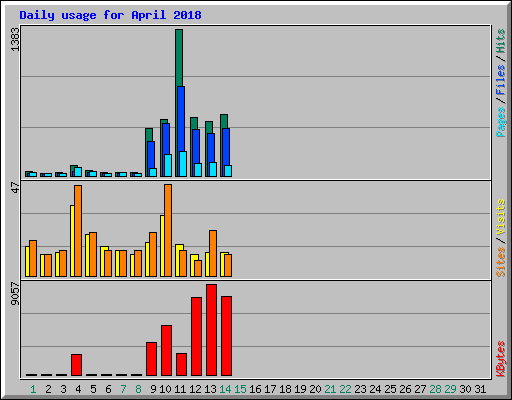Viewport: 512px width, 400px height.
Task: Click the tall orange Visits bar on day 10
Action: point(168,230)
